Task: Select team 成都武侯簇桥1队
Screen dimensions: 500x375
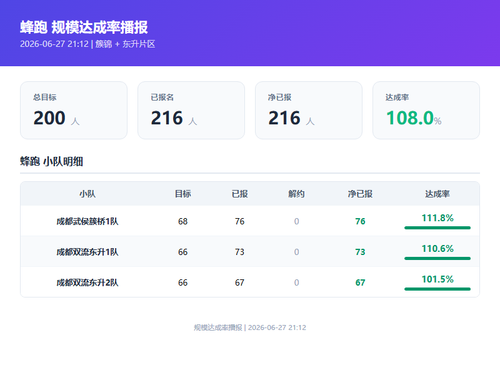Action: [x=87, y=221]
